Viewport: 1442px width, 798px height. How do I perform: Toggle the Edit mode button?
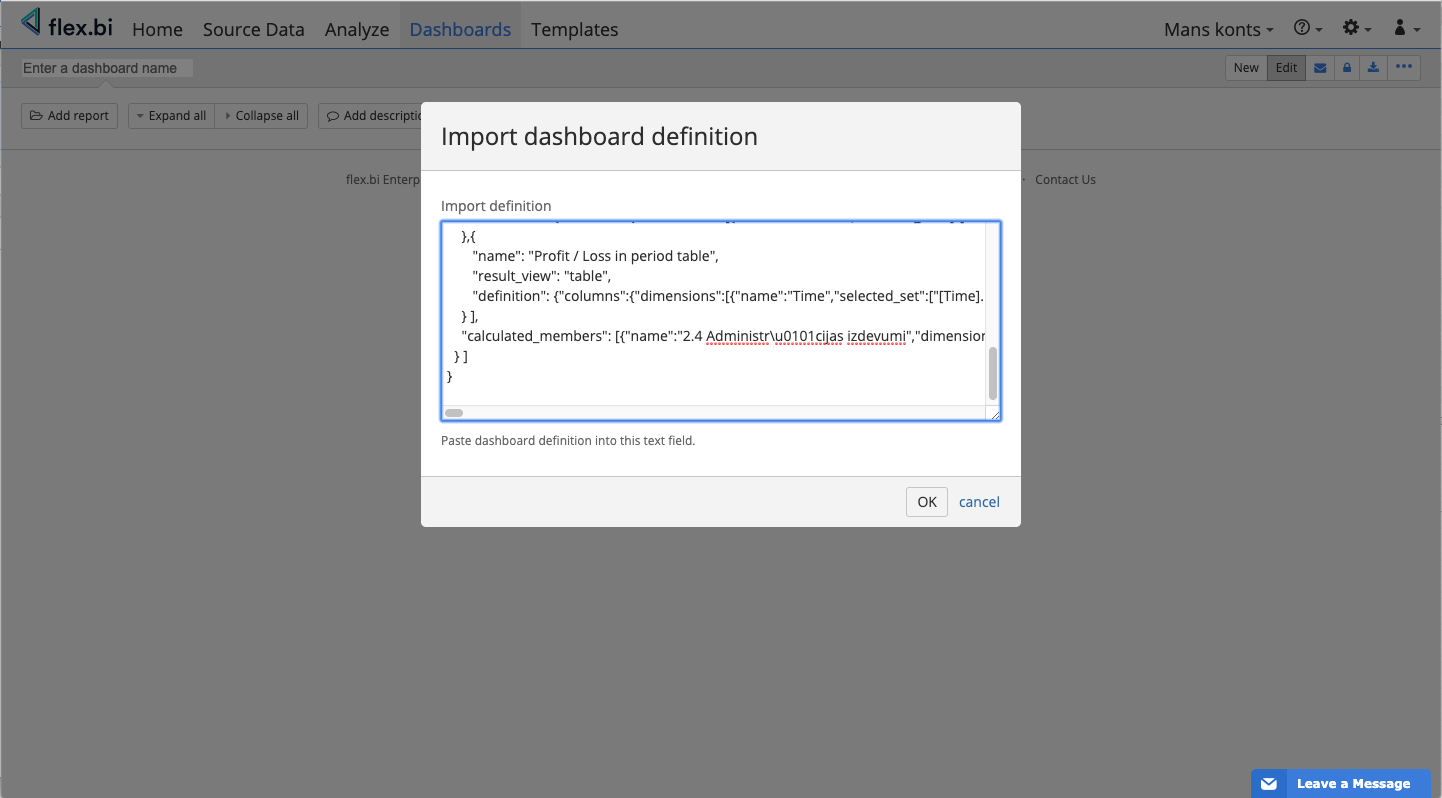tap(1286, 68)
